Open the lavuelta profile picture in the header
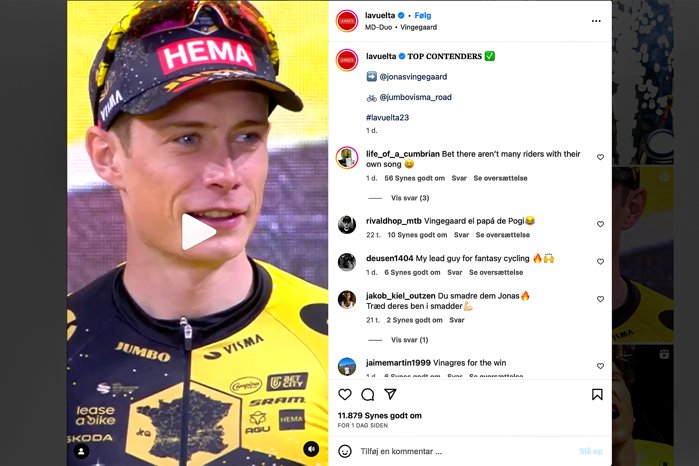The height and width of the screenshot is (466, 699). [x=347, y=20]
